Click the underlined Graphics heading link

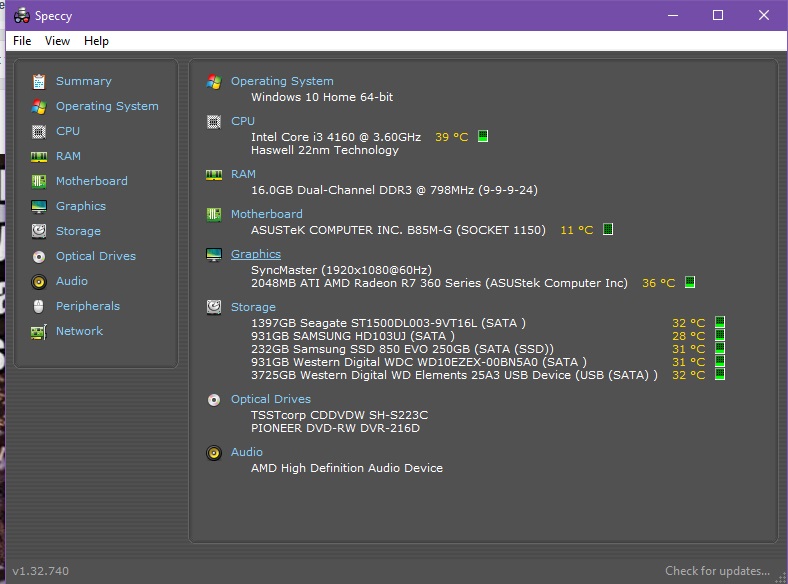[x=256, y=254]
